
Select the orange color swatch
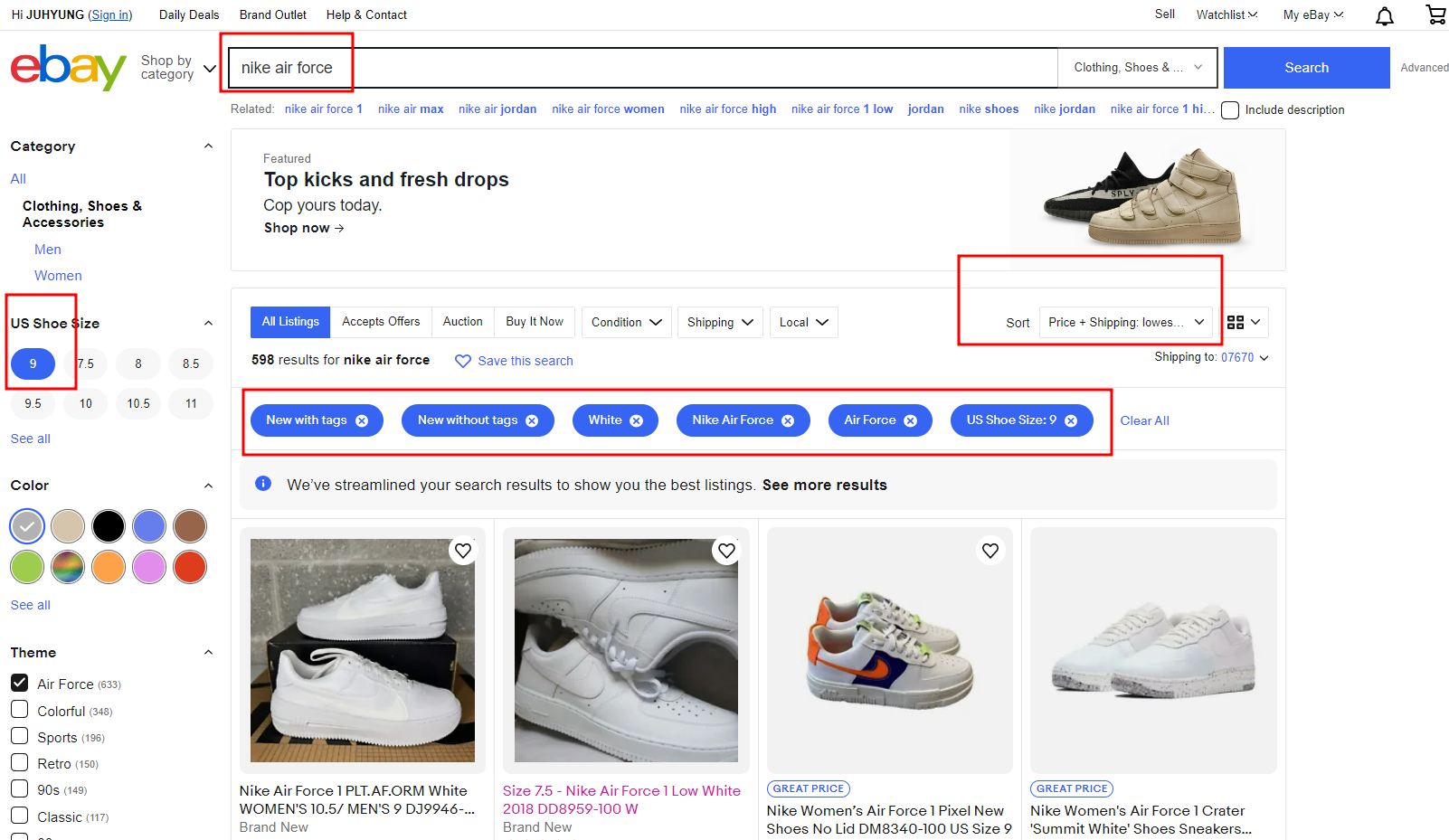pyautogui.click(x=109, y=567)
